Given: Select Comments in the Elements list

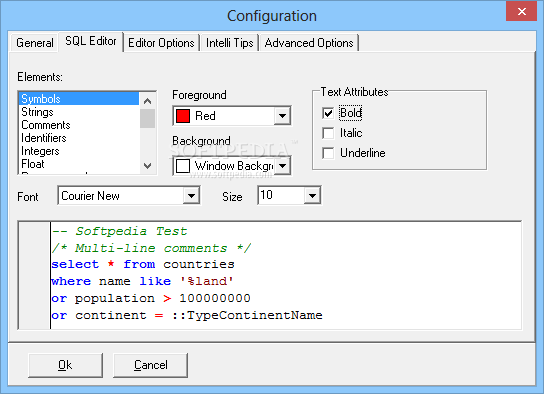Looking at the screenshot, I should 79,125.
